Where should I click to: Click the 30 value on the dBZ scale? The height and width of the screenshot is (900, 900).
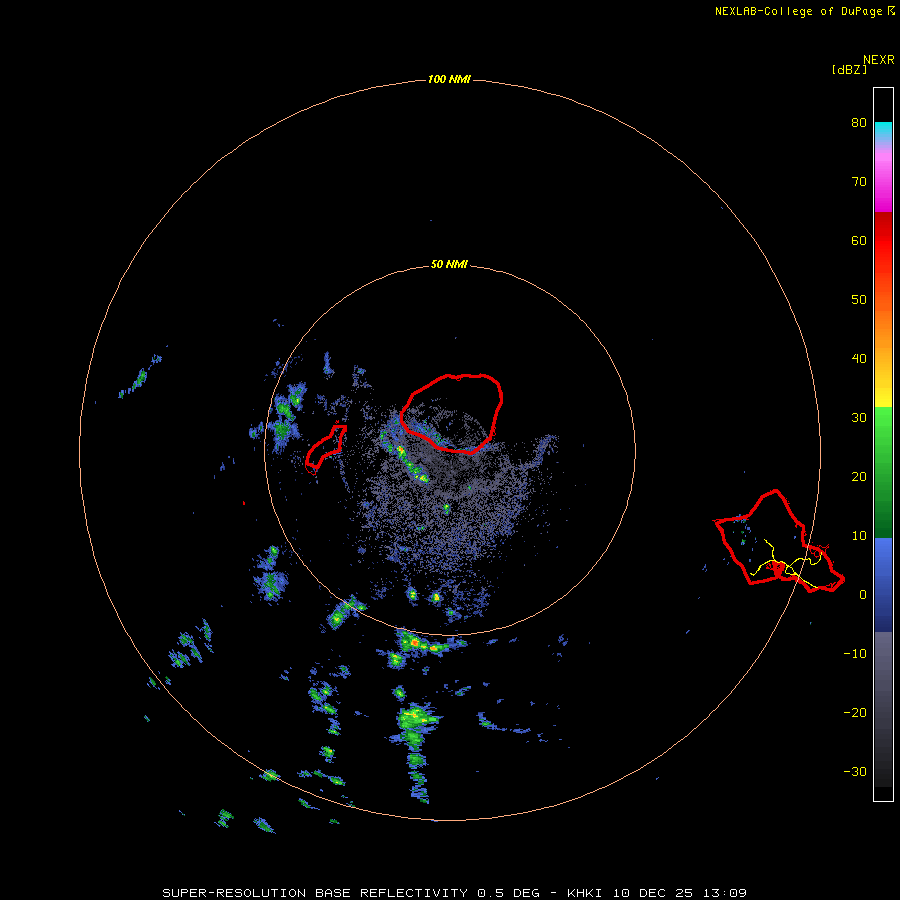tap(859, 418)
